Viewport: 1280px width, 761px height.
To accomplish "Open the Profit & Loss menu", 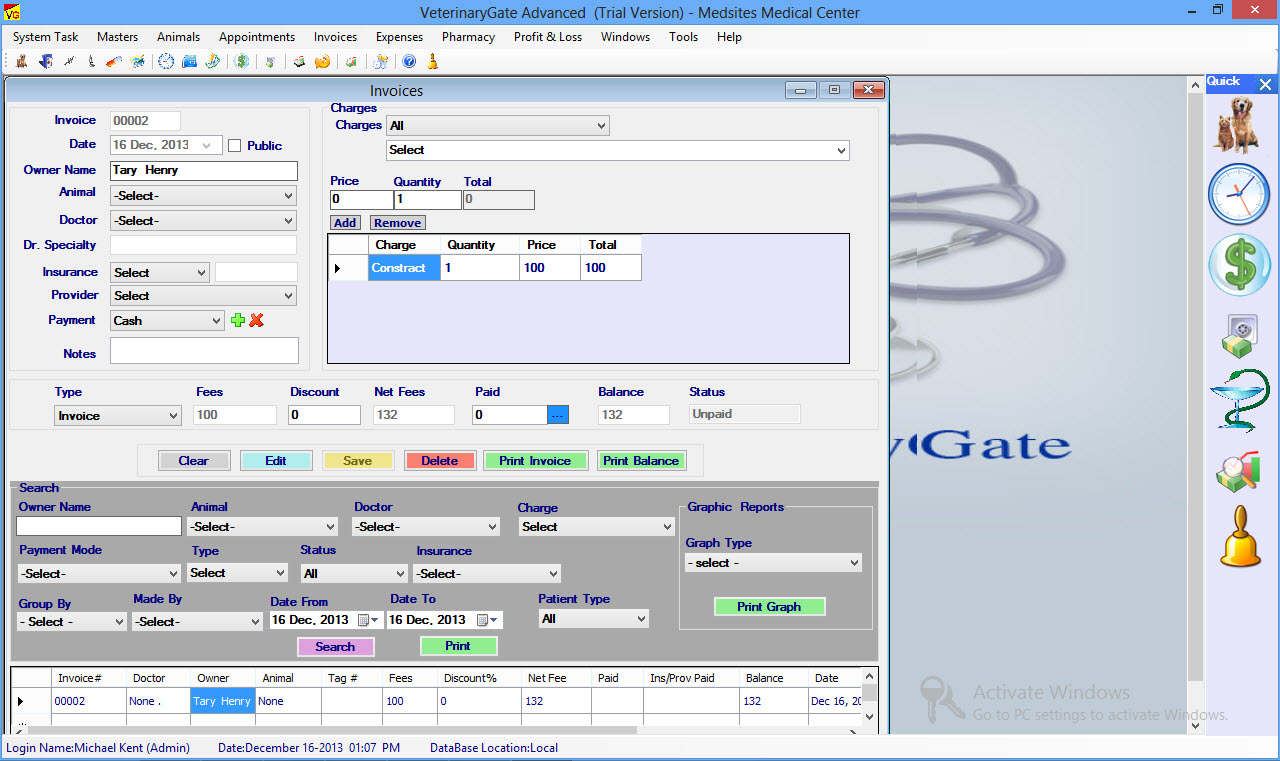I will pyautogui.click(x=547, y=37).
